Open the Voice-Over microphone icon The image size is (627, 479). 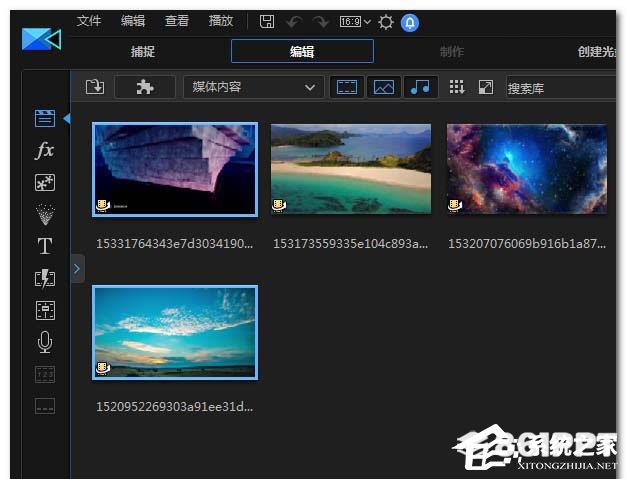45,342
